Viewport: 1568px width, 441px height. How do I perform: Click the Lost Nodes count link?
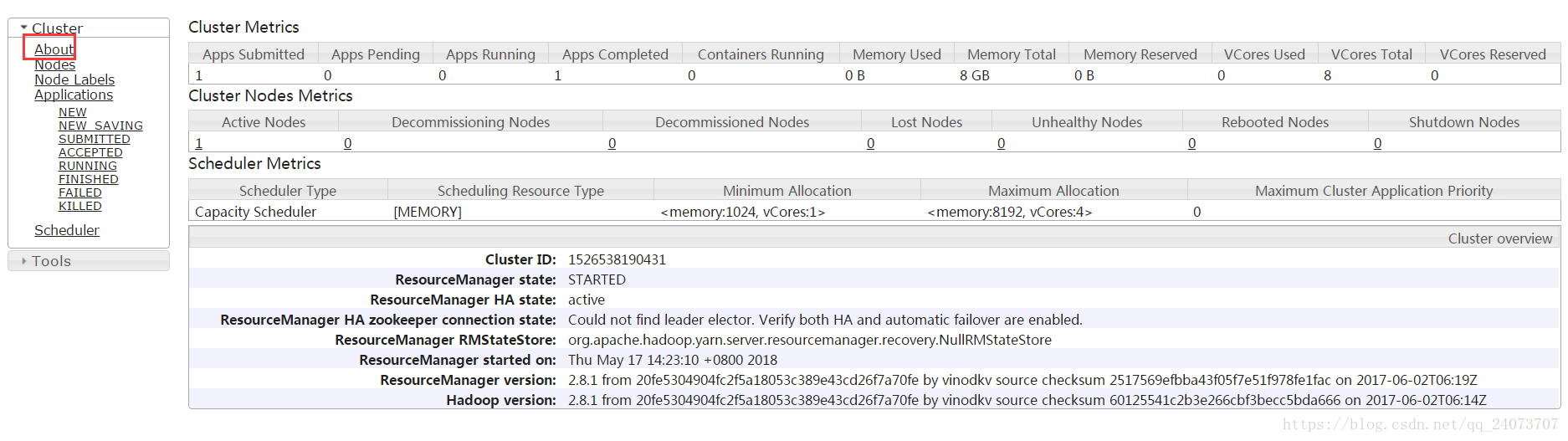click(871, 143)
